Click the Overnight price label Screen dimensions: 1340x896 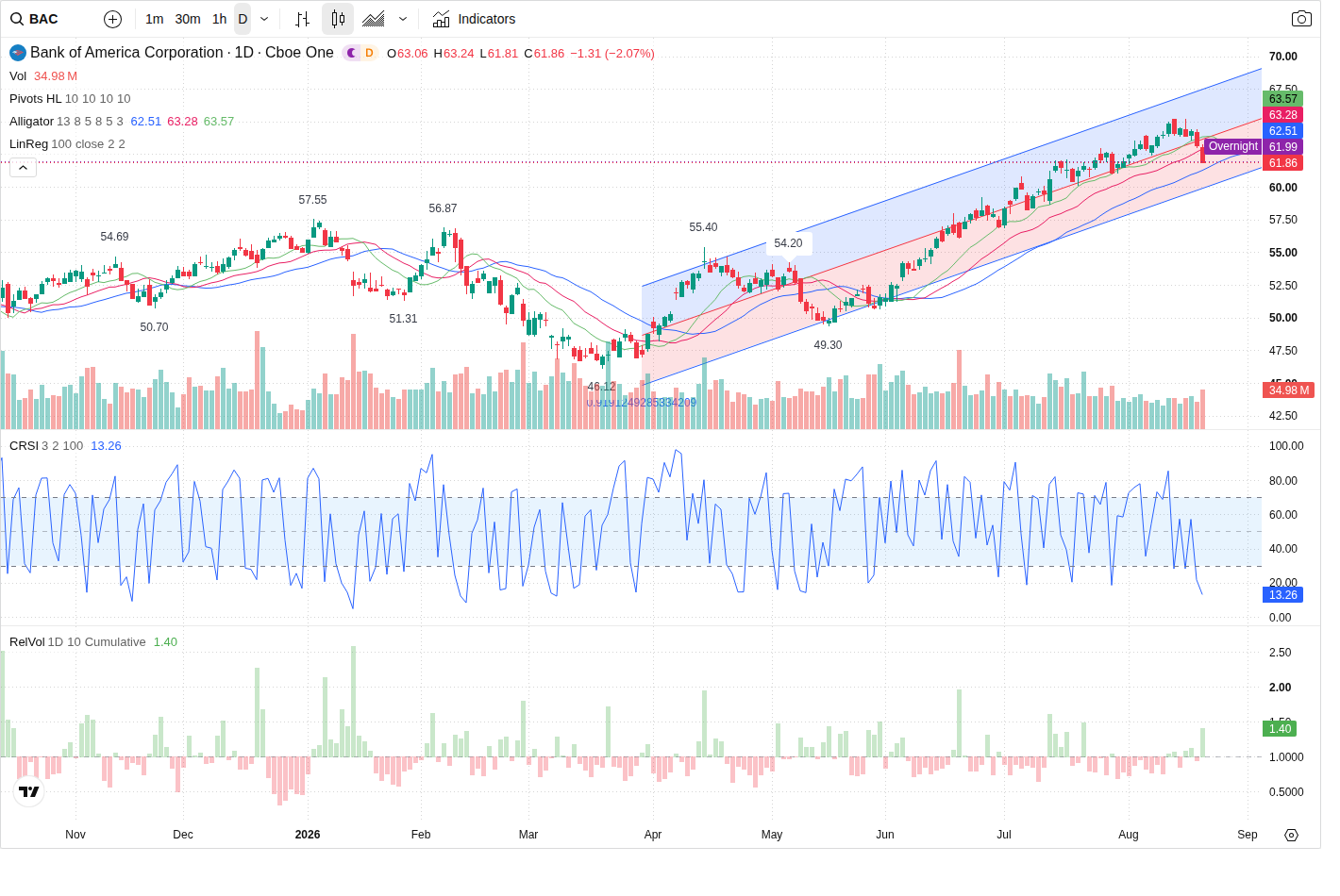1233,146
